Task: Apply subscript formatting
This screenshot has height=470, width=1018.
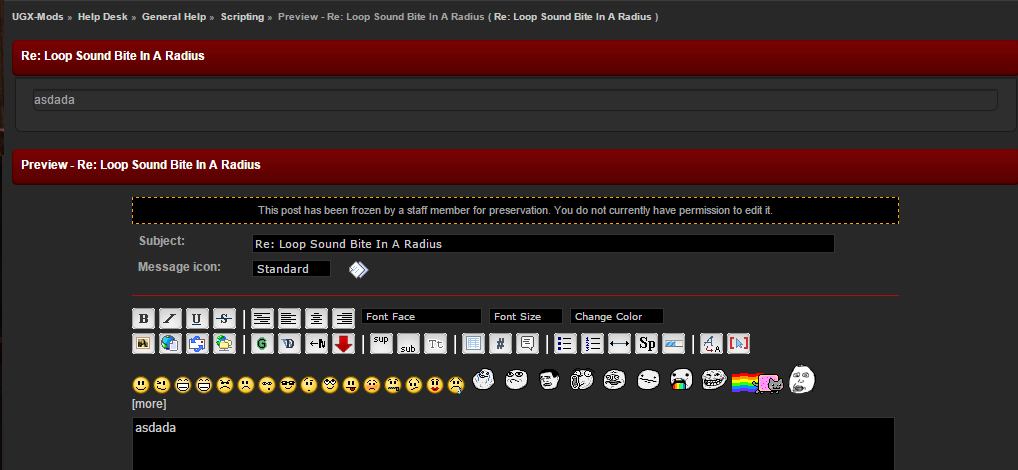Action: click(x=408, y=343)
